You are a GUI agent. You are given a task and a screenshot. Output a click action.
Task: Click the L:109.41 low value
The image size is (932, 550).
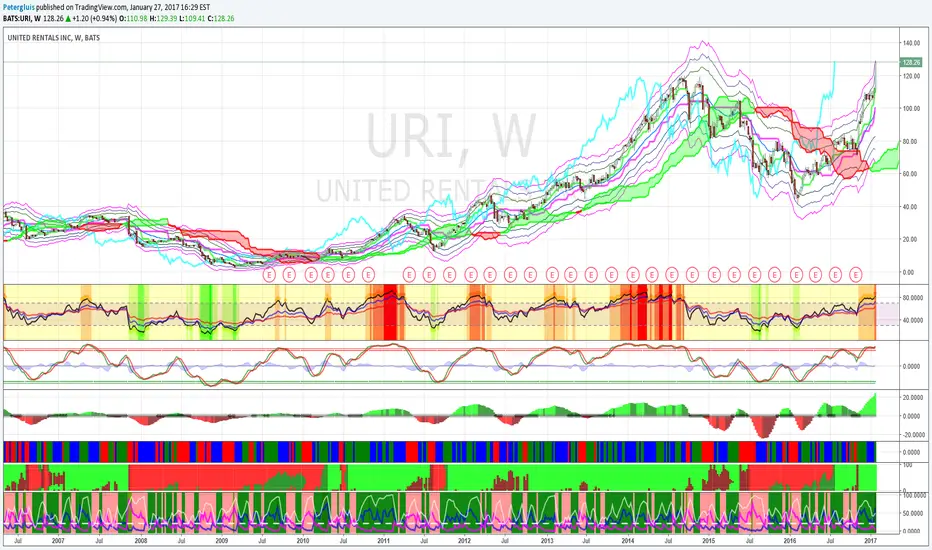point(192,18)
